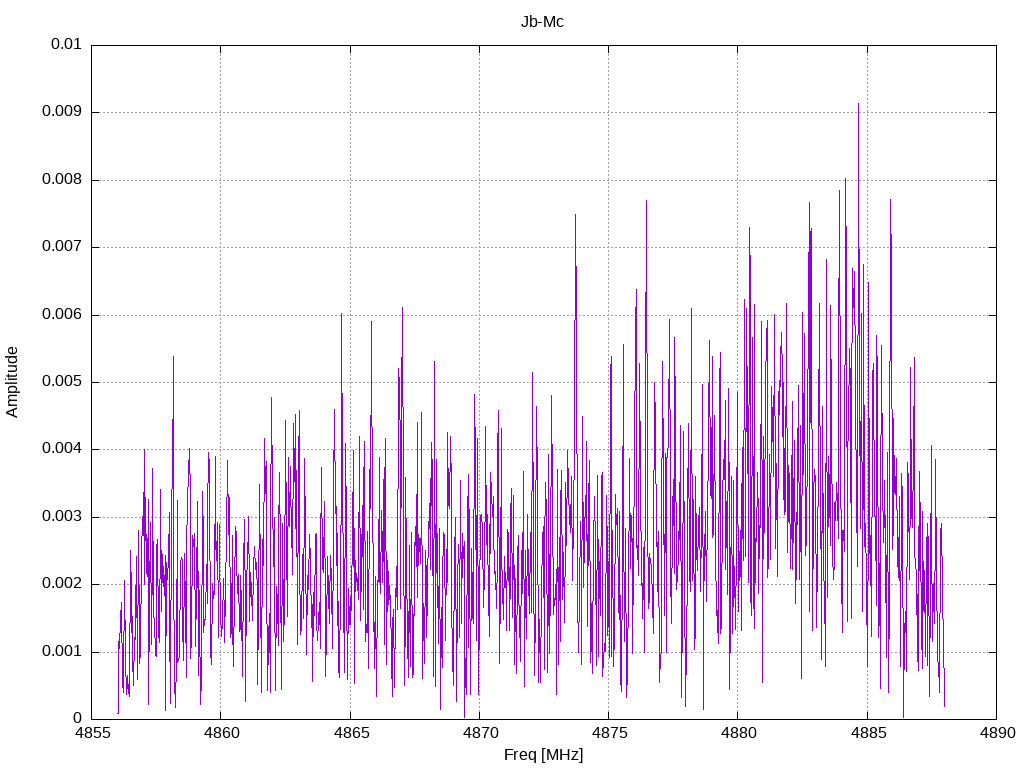Screen dimensions: 1024x768
Task: Click x-axis tick label 4865
Action: [x=350, y=733]
